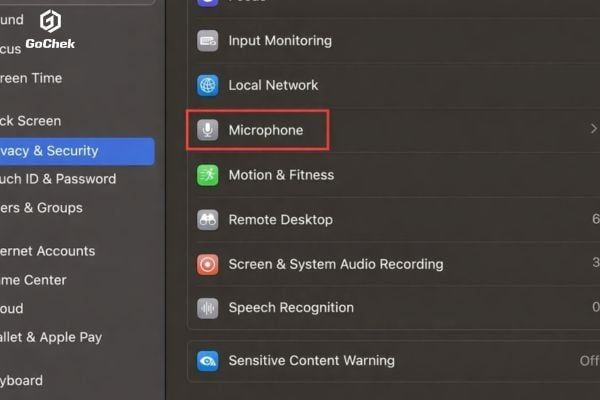Click the Microphone icon
The width and height of the screenshot is (600, 400).
point(208,130)
